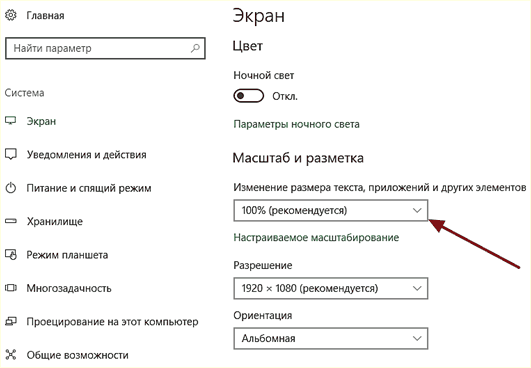Open Настраиваемое масштабирование link
Image resolution: width=531 pixels, height=368 pixels.
(x=316, y=237)
